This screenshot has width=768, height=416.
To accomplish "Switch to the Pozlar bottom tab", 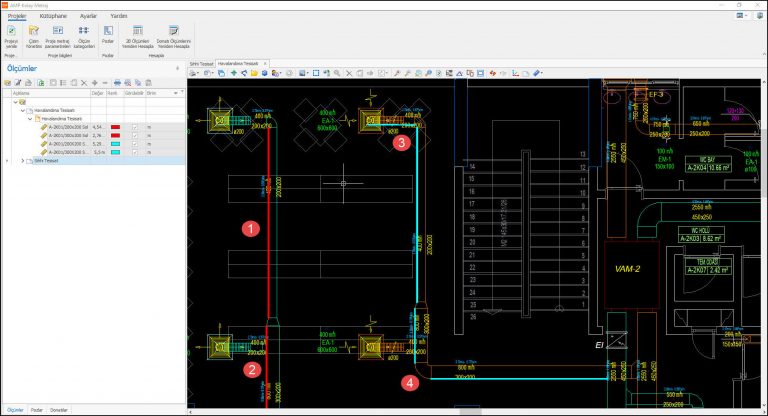I will pos(36,410).
